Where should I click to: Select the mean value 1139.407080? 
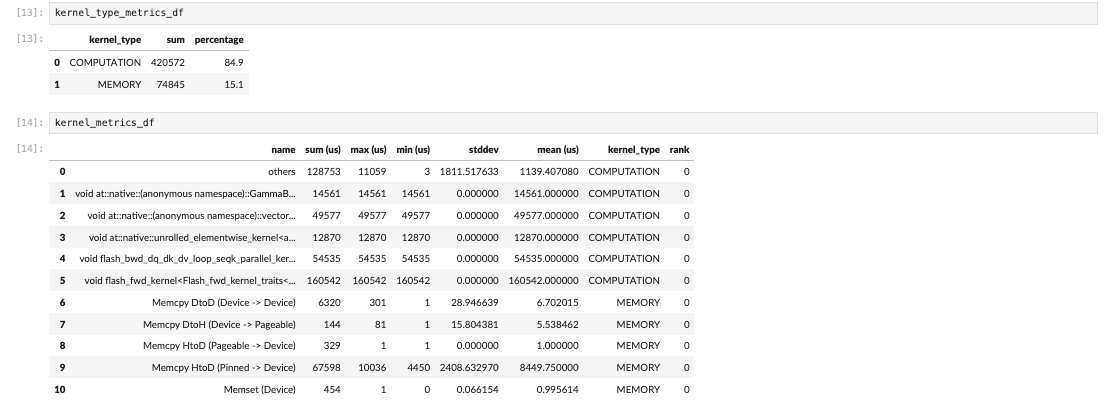click(549, 172)
